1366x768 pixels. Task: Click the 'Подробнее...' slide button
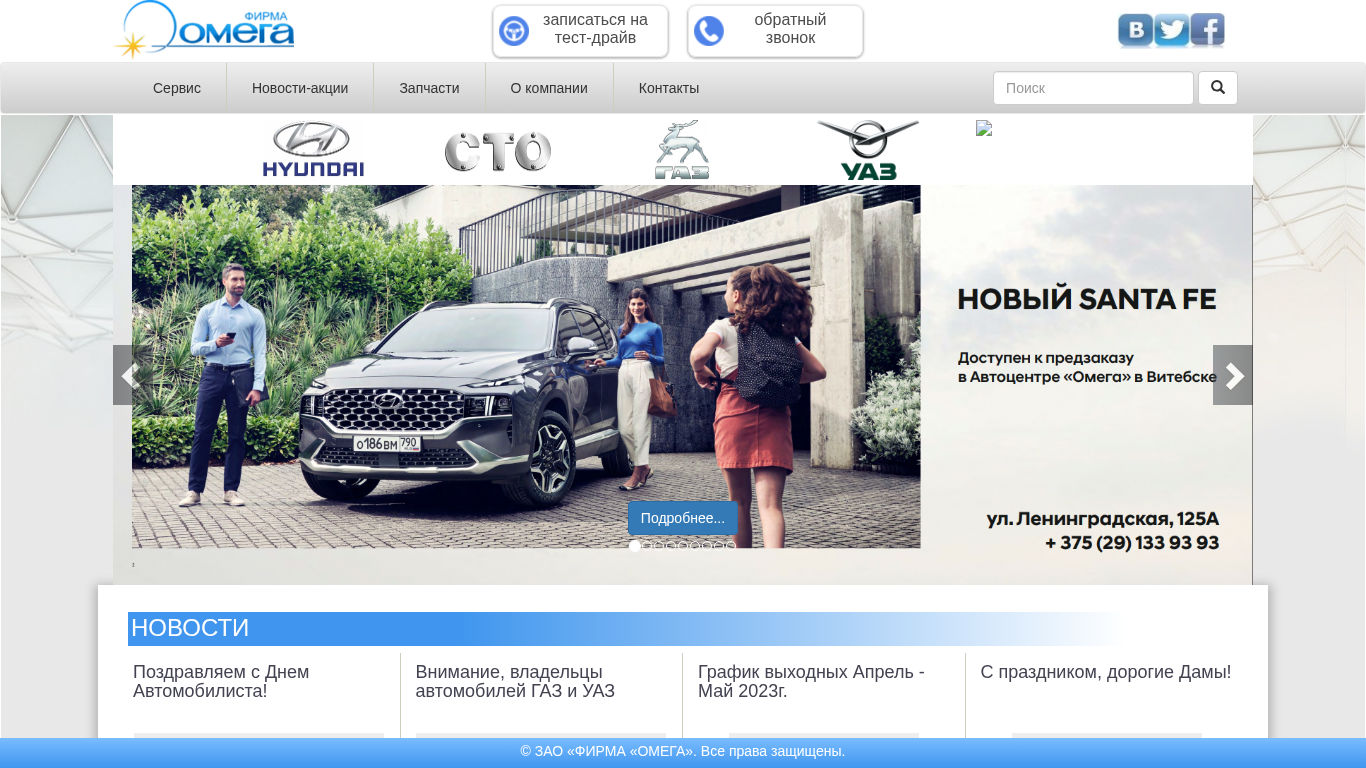(683, 518)
